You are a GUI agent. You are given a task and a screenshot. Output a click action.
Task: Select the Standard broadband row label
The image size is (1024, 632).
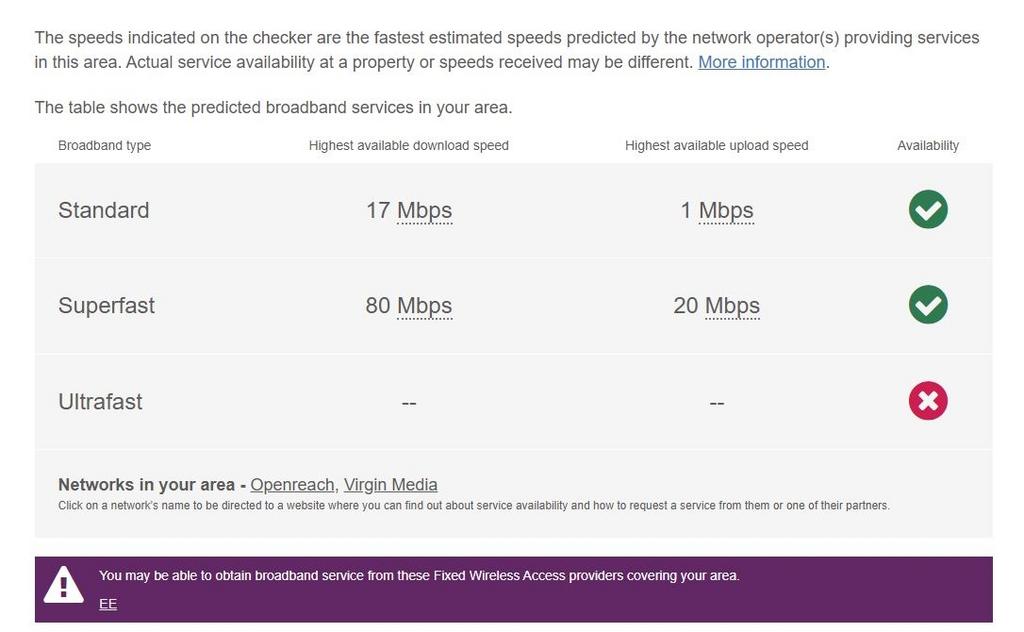pos(104,210)
